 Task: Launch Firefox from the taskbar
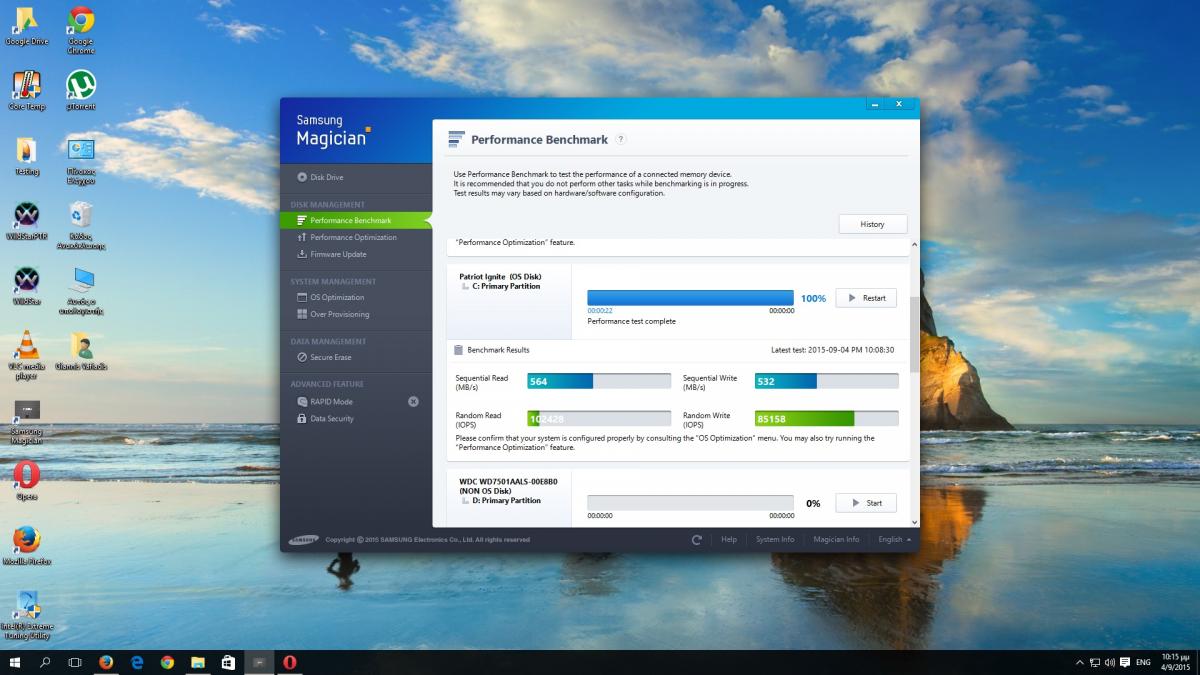click(x=106, y=662)
